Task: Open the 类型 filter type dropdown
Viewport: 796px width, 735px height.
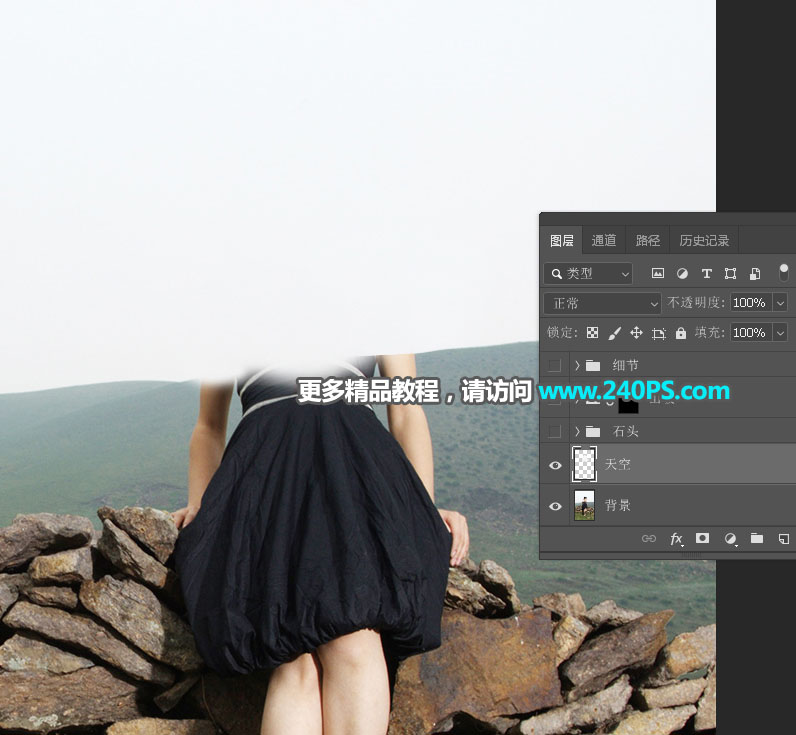Action: (x=588, y=274)
